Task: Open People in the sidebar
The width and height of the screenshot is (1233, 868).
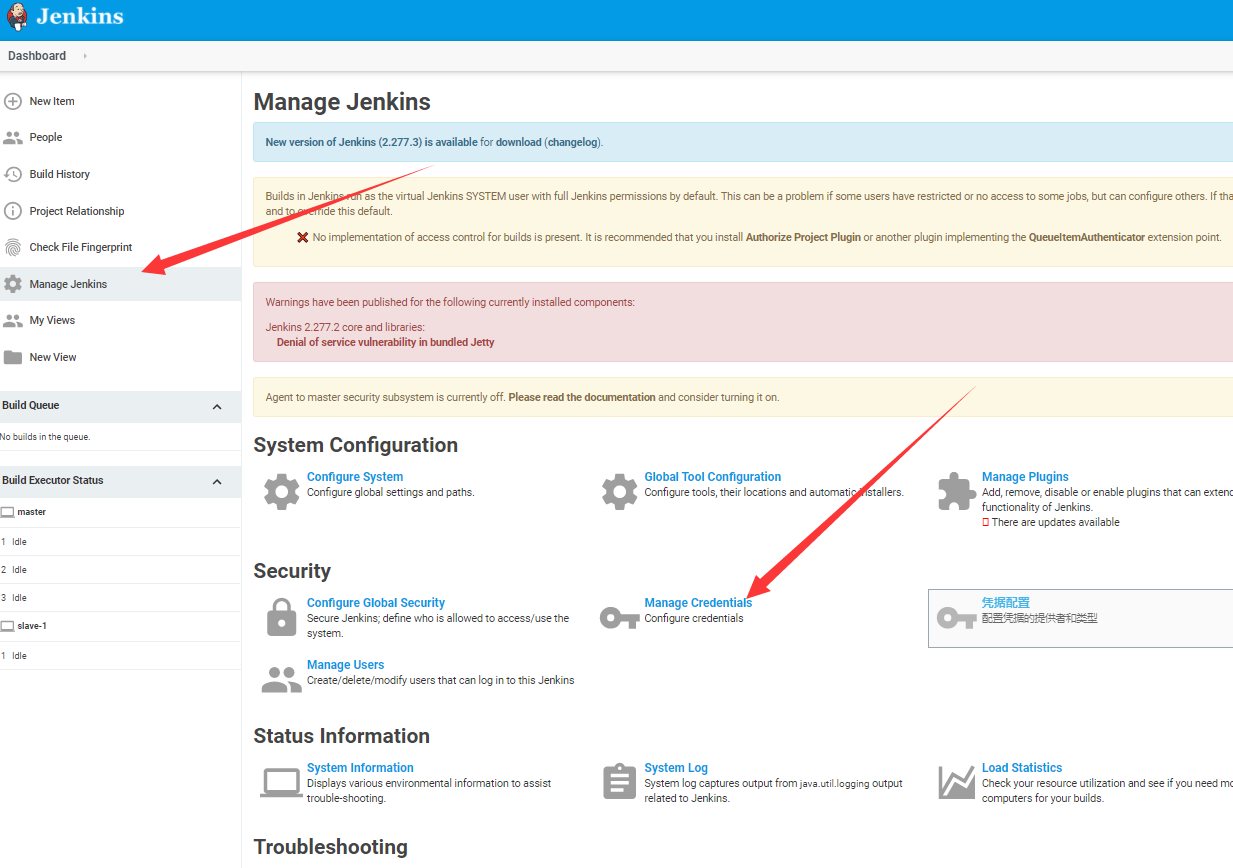Action: click(x=46, y=137)
